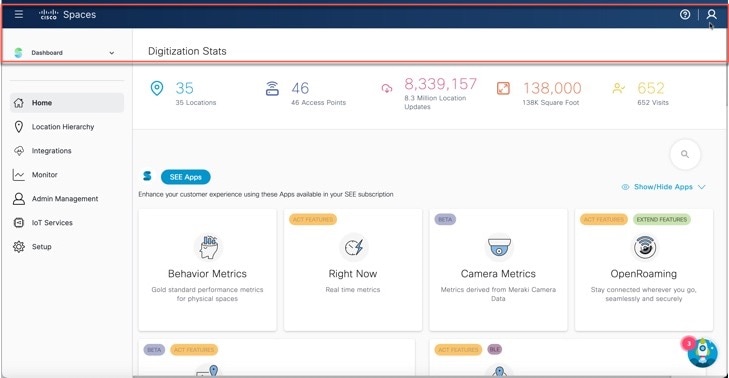Click the Right Now clock icon
The height and width of the screenshot is (378, 729).
(x=353, y=247)
